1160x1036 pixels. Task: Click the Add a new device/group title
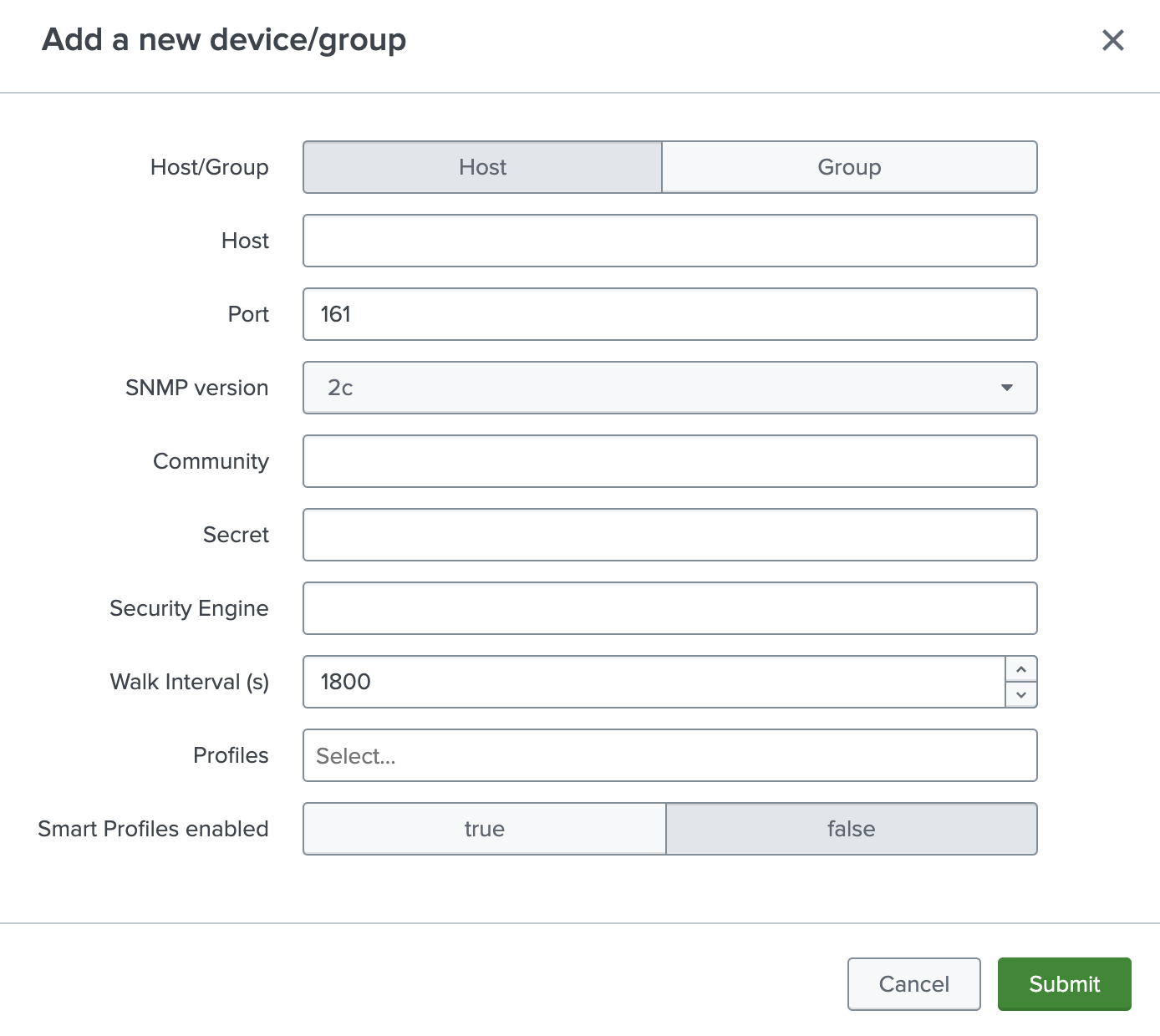[224, 39]
